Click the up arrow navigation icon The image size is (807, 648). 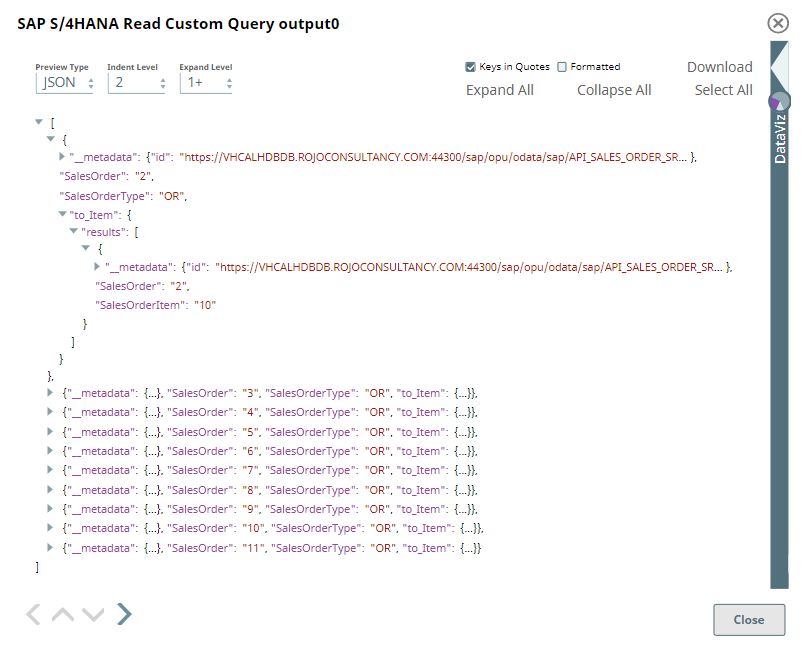pyautogui.click(x=63, y=615)
